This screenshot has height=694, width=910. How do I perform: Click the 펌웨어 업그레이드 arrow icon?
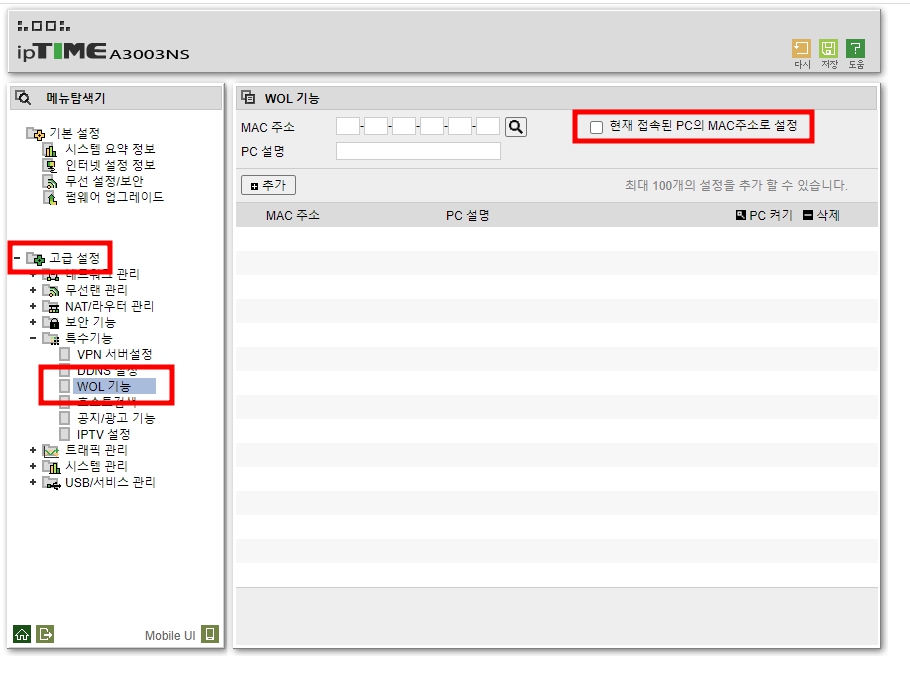[50, 198]
